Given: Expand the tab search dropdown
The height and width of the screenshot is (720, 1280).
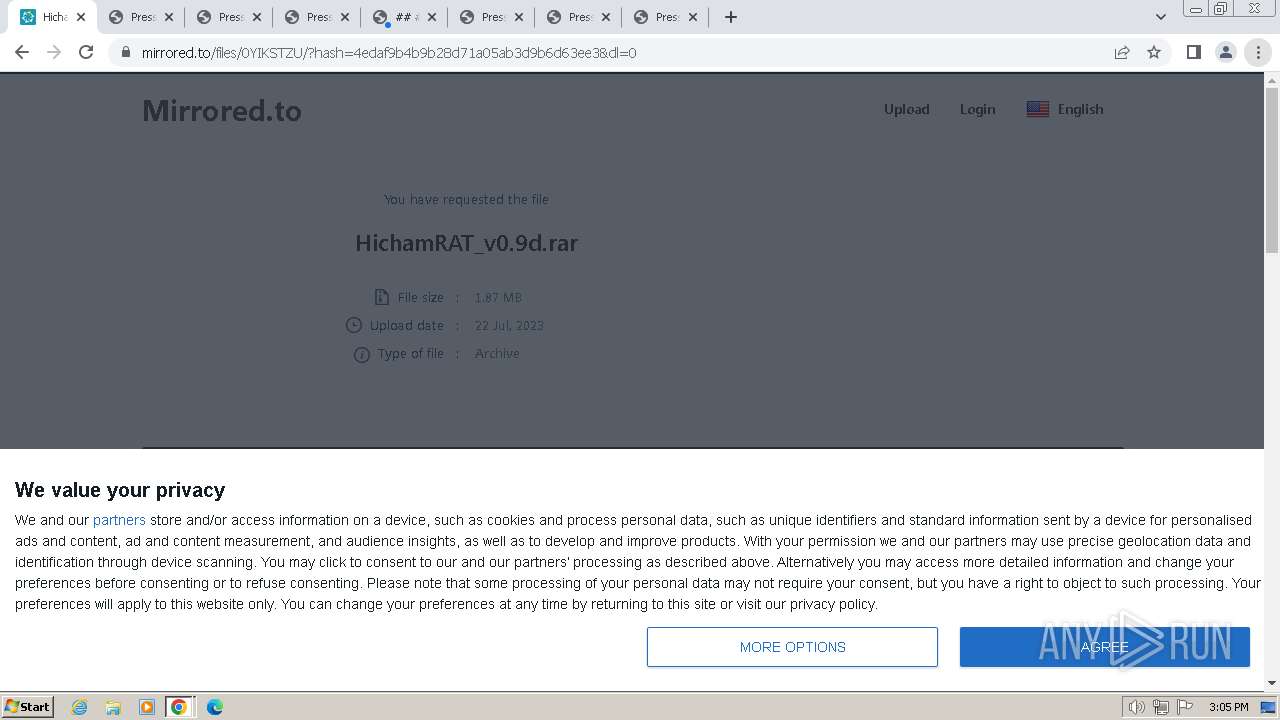Looking at the screenshot, I should 1160,17.
